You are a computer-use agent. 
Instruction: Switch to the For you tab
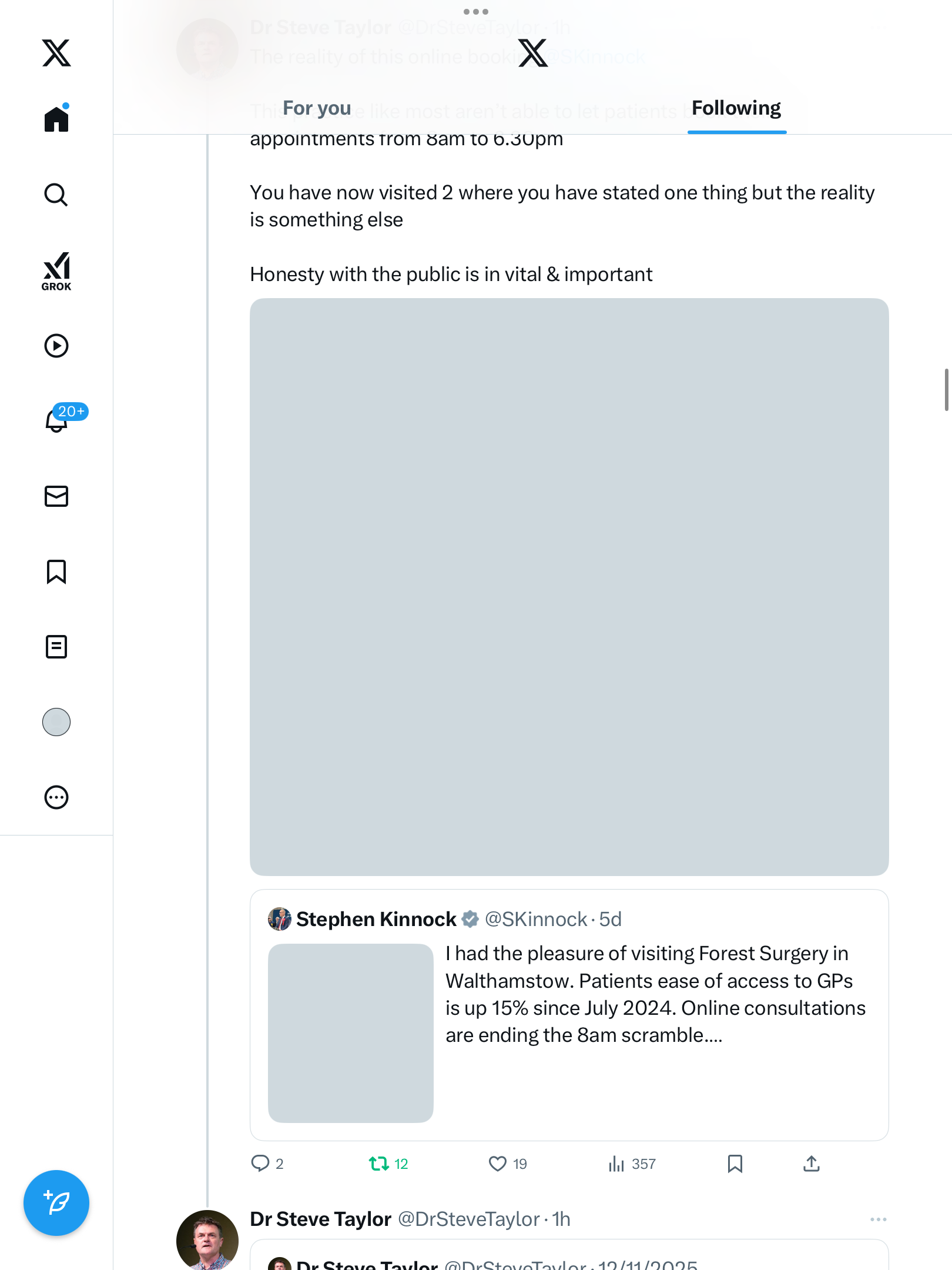click(x=317, y=108)
